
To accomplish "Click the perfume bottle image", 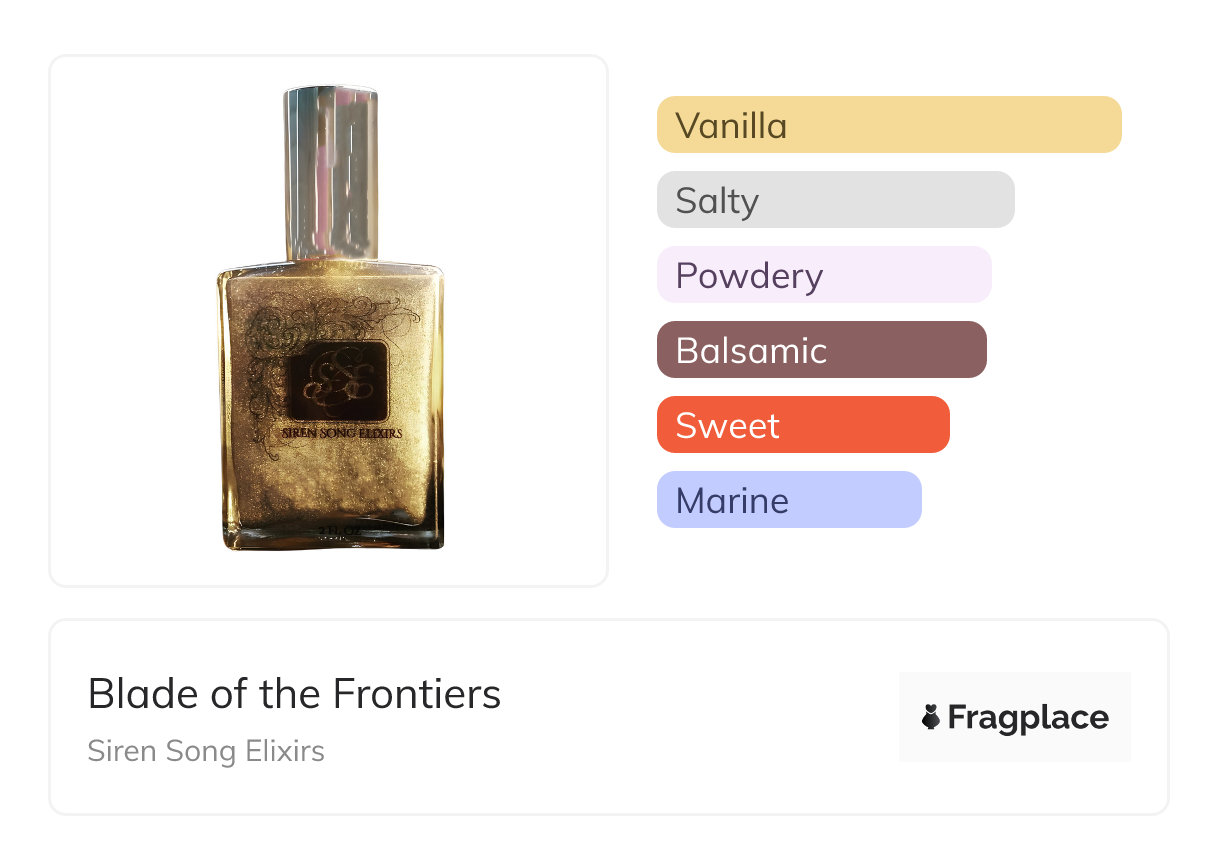I will 330,318.
